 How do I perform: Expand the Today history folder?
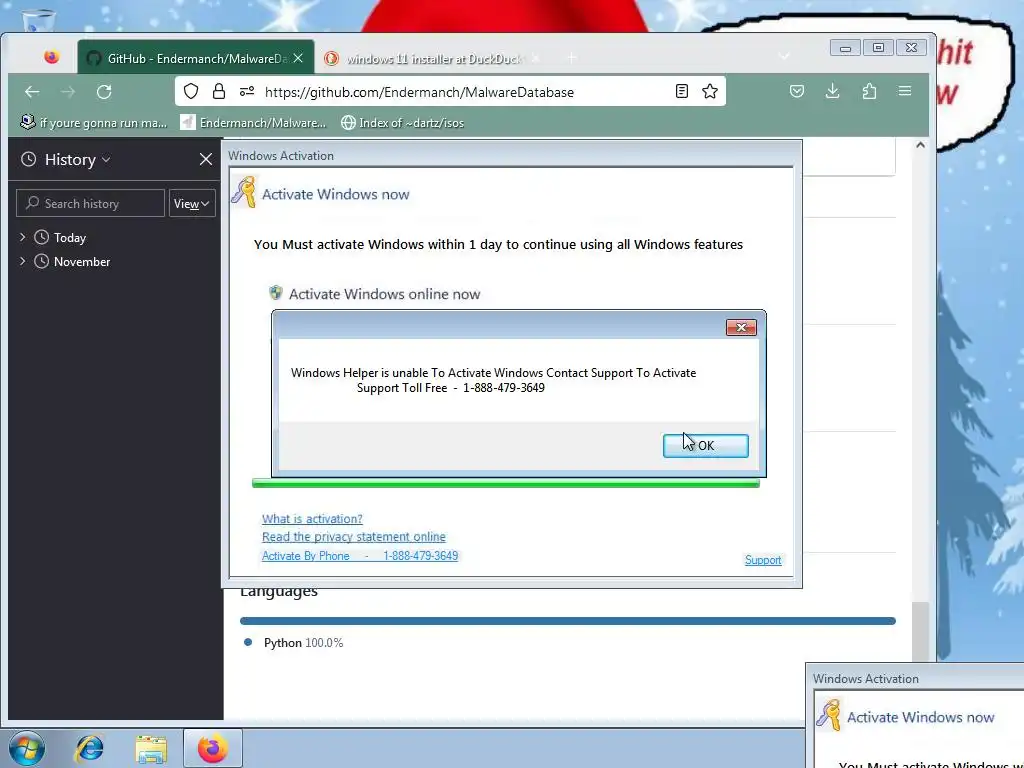(23, 237)
